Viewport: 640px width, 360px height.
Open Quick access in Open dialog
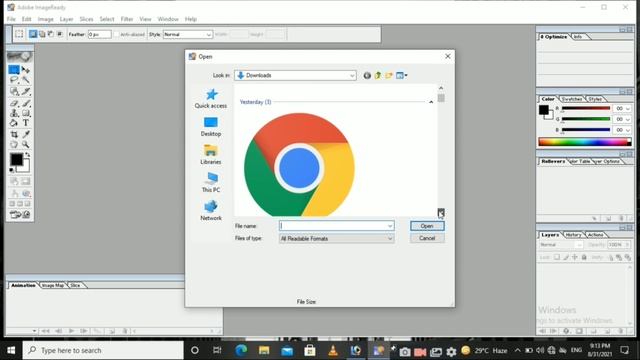coord(211,99)
